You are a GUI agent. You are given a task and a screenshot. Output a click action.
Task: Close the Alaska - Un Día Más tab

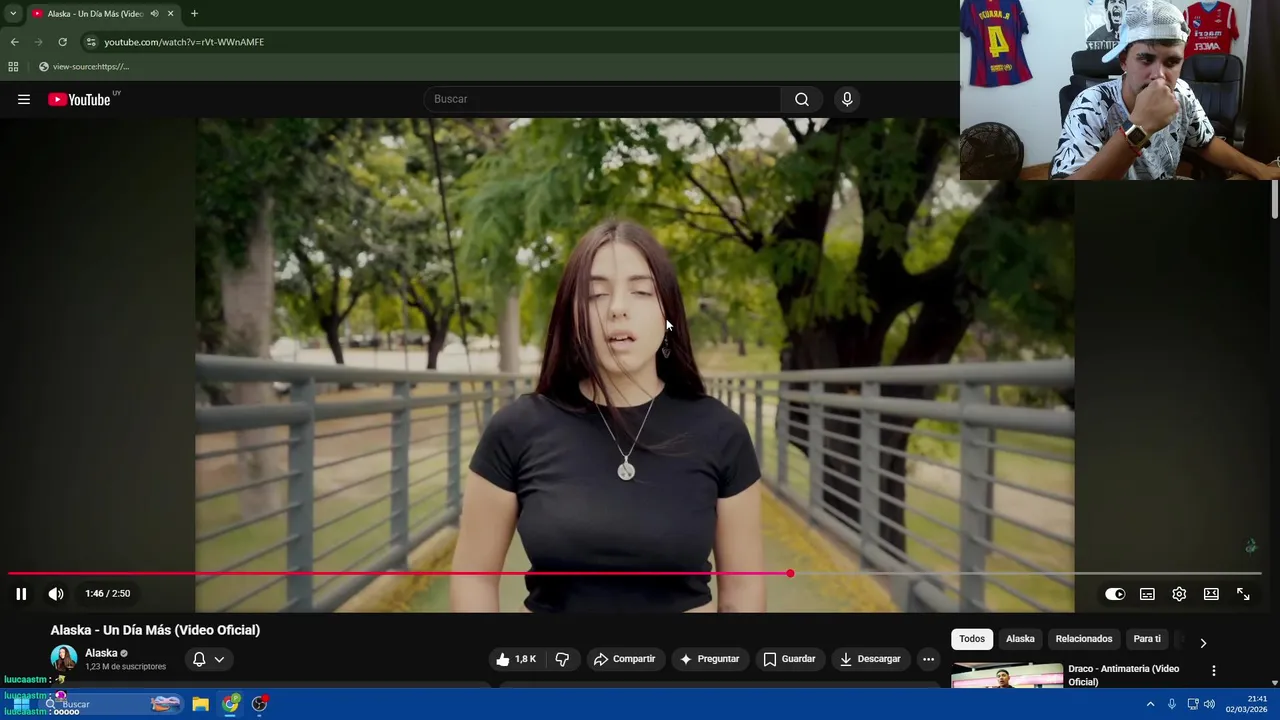(x=170, y=14)
